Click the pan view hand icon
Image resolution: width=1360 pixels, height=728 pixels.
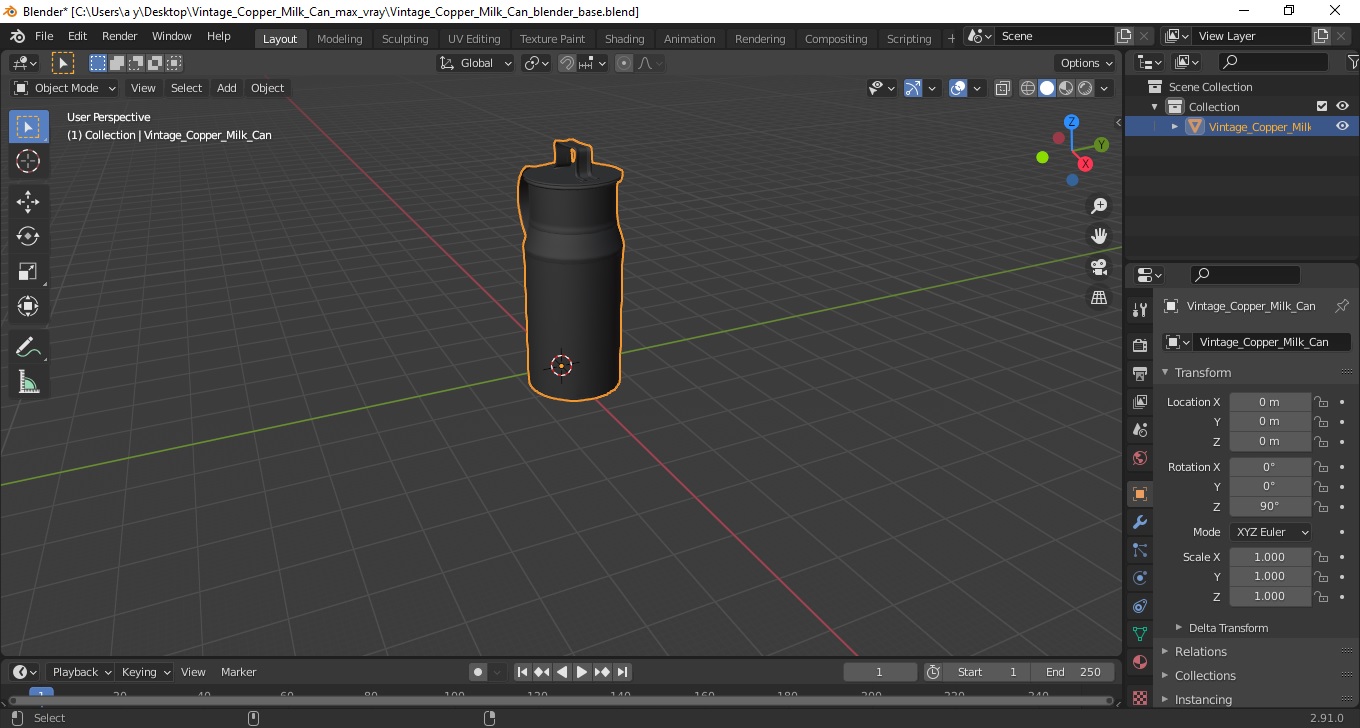(1099, 237)
